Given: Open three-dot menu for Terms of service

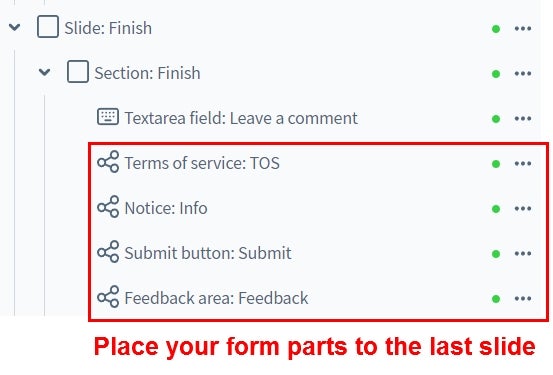Looking at the screenshot, I should tap(523, 163).
